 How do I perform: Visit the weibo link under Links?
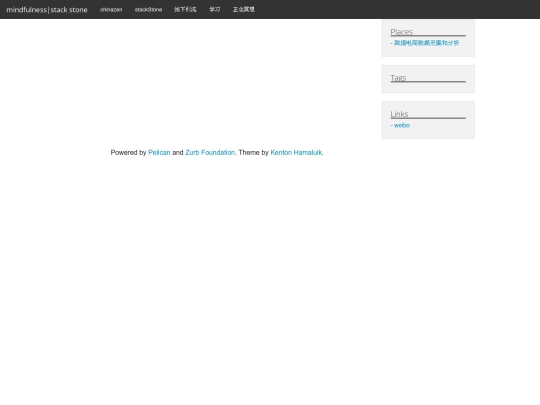pyautogui.click(x=402, y=125)
